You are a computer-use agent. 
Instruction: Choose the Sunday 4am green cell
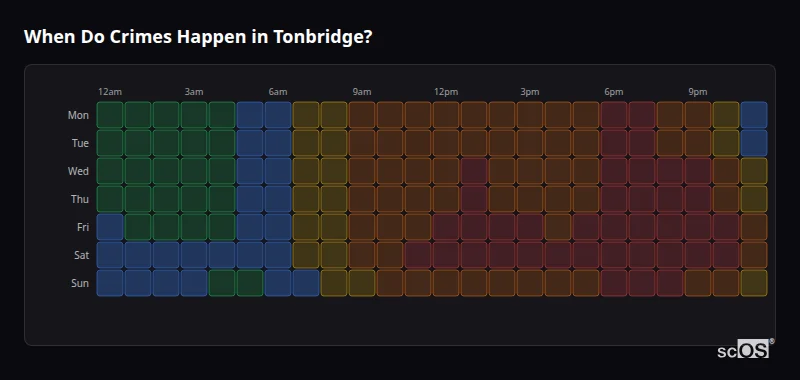222,283
